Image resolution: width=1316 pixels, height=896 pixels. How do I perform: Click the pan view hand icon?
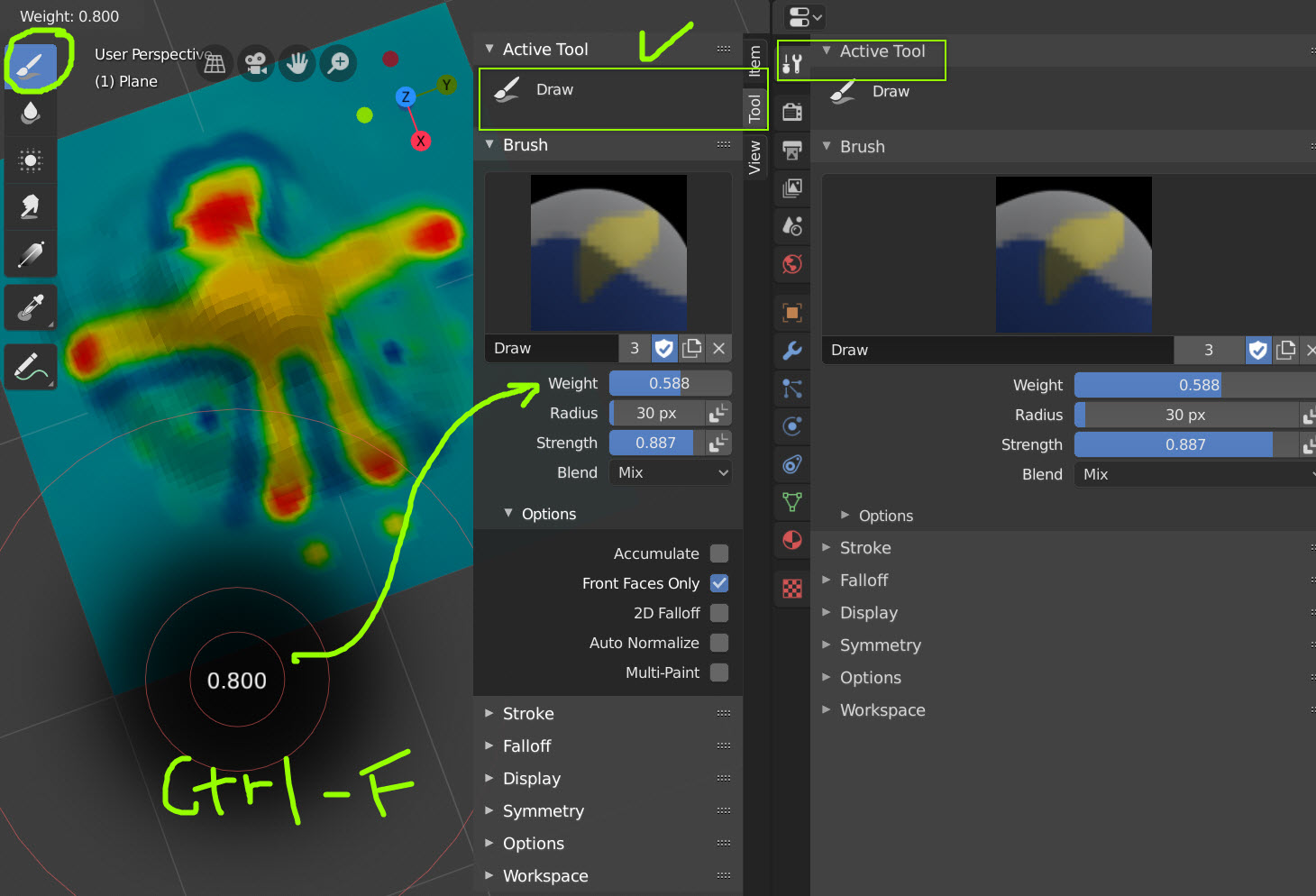coord(297,63)
